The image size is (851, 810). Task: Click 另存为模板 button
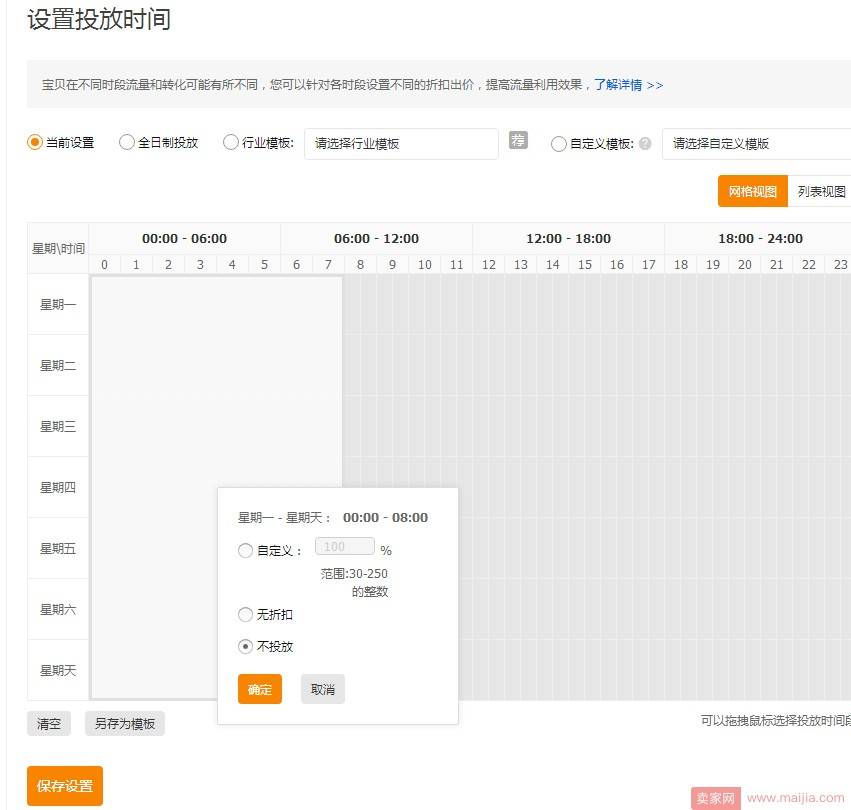[x=125, y=724]
